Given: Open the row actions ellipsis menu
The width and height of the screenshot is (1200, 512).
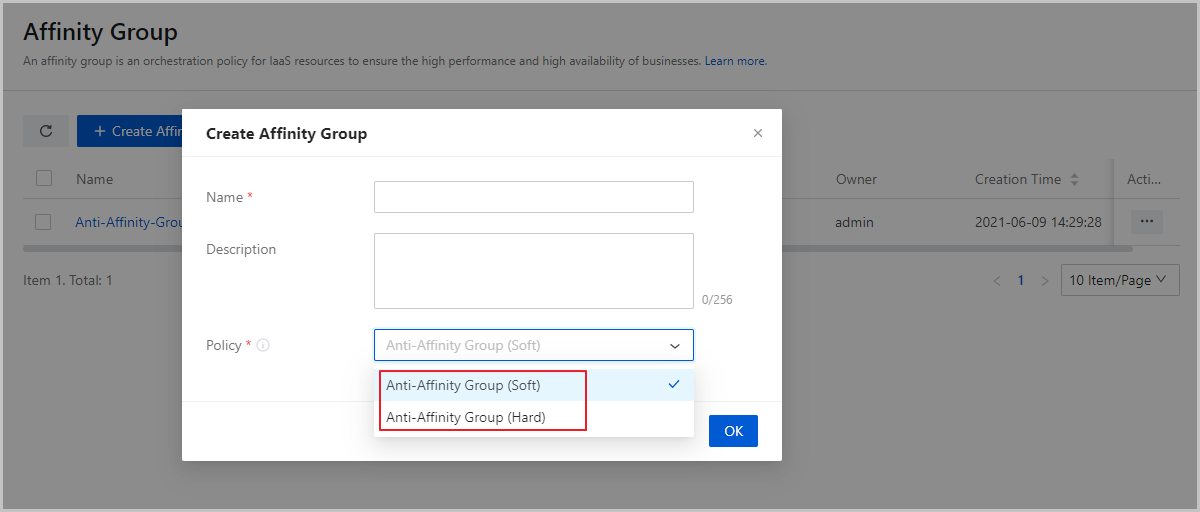Looking at the screenshot, I should point(1146,222).
